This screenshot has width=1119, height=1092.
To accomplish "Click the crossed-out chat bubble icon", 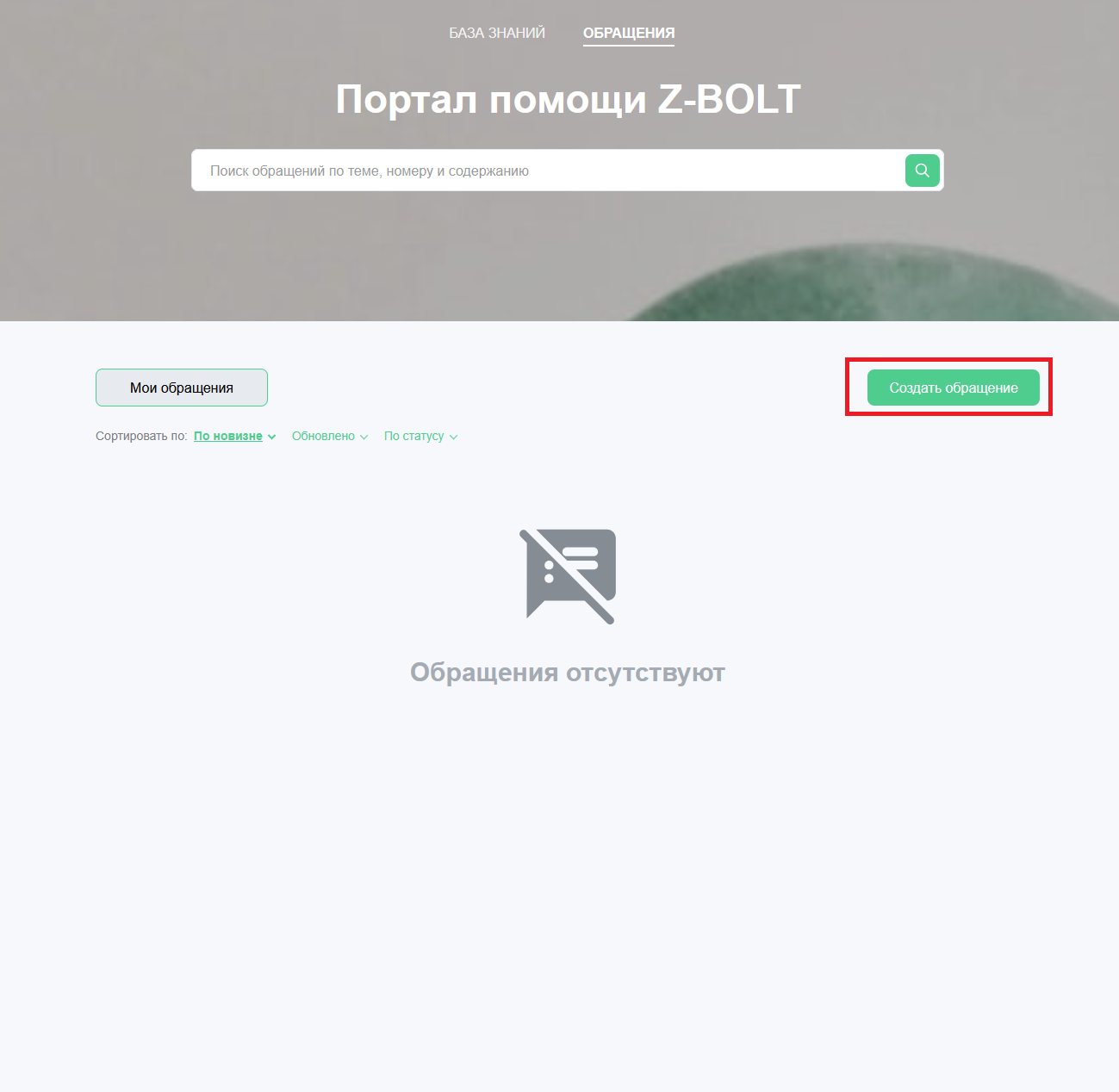I will click(x=568, y=576).
